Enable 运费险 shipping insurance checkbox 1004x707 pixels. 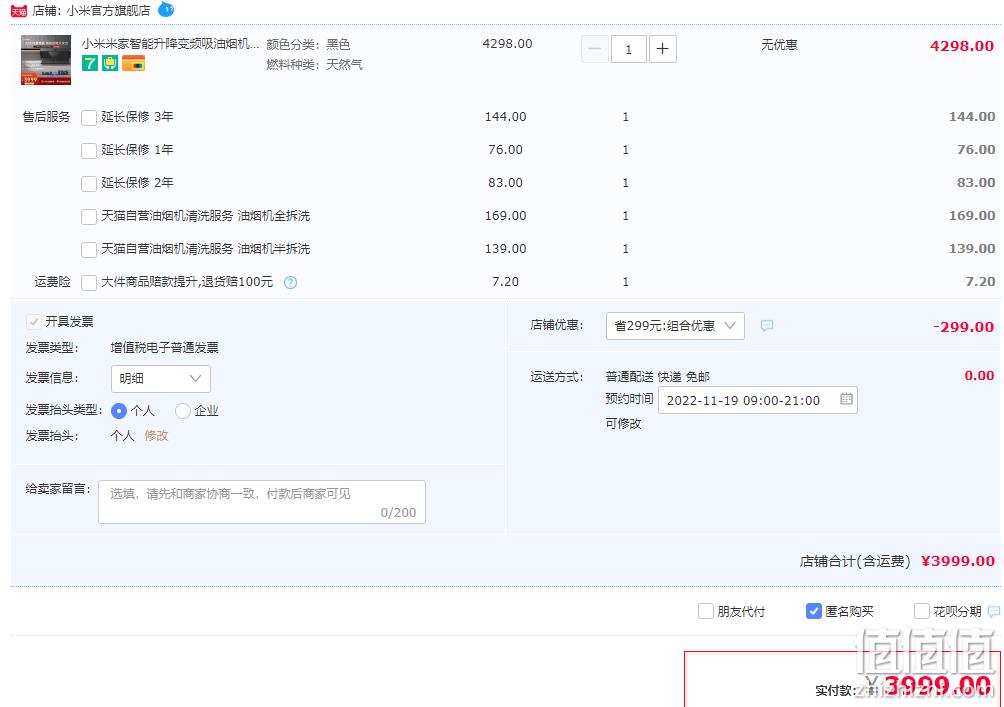click(x=89, y=282)
